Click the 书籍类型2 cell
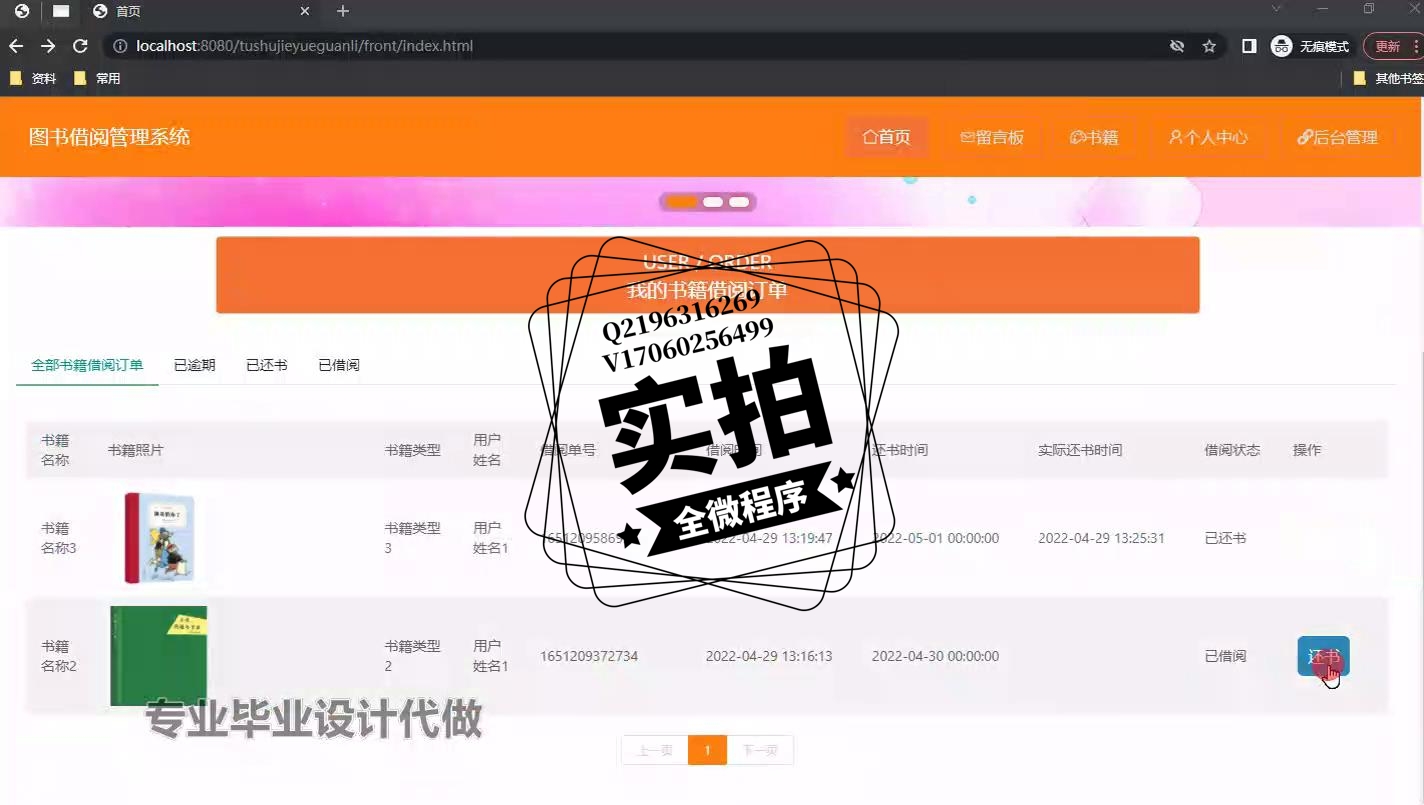 coord(412,656)
